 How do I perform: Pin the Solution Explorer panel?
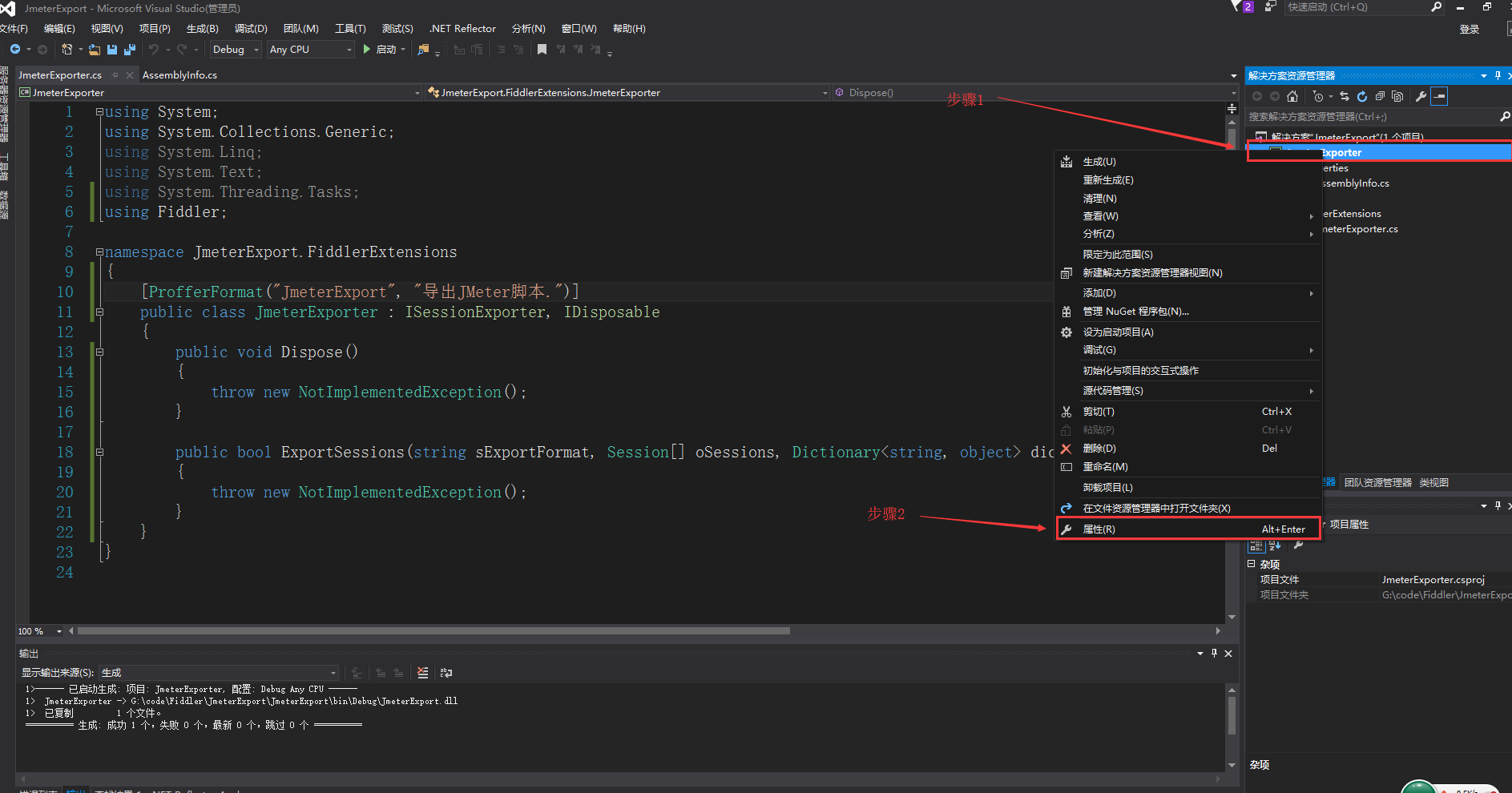coord(1497,75)
